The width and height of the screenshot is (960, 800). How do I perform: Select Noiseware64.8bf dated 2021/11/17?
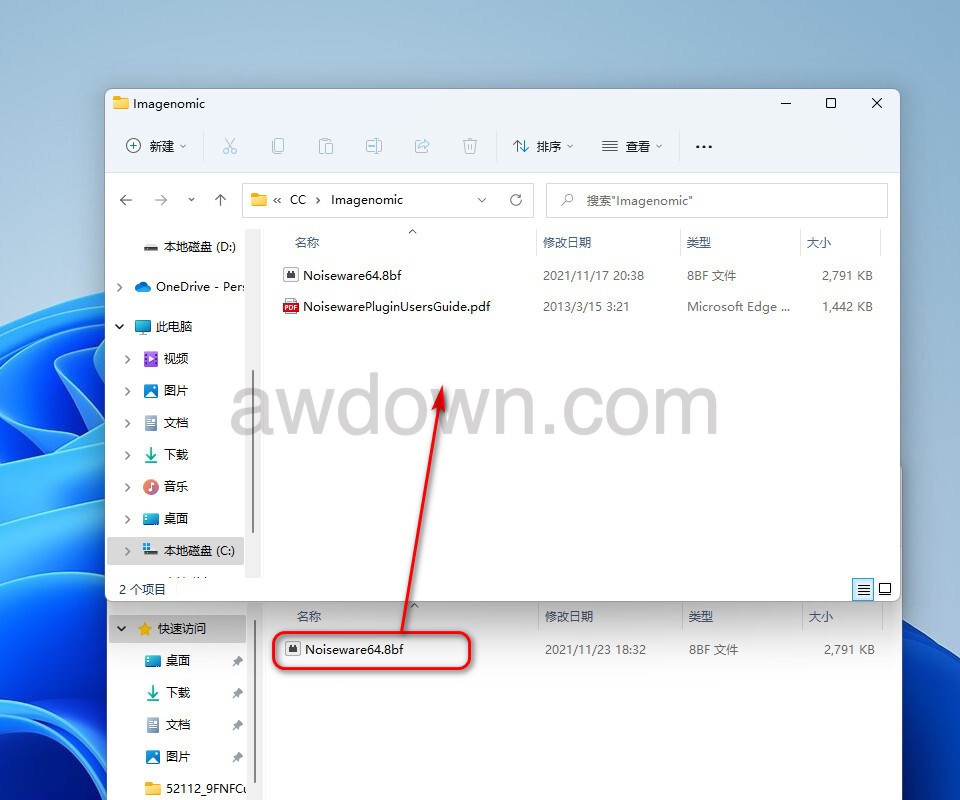[352, 275]
